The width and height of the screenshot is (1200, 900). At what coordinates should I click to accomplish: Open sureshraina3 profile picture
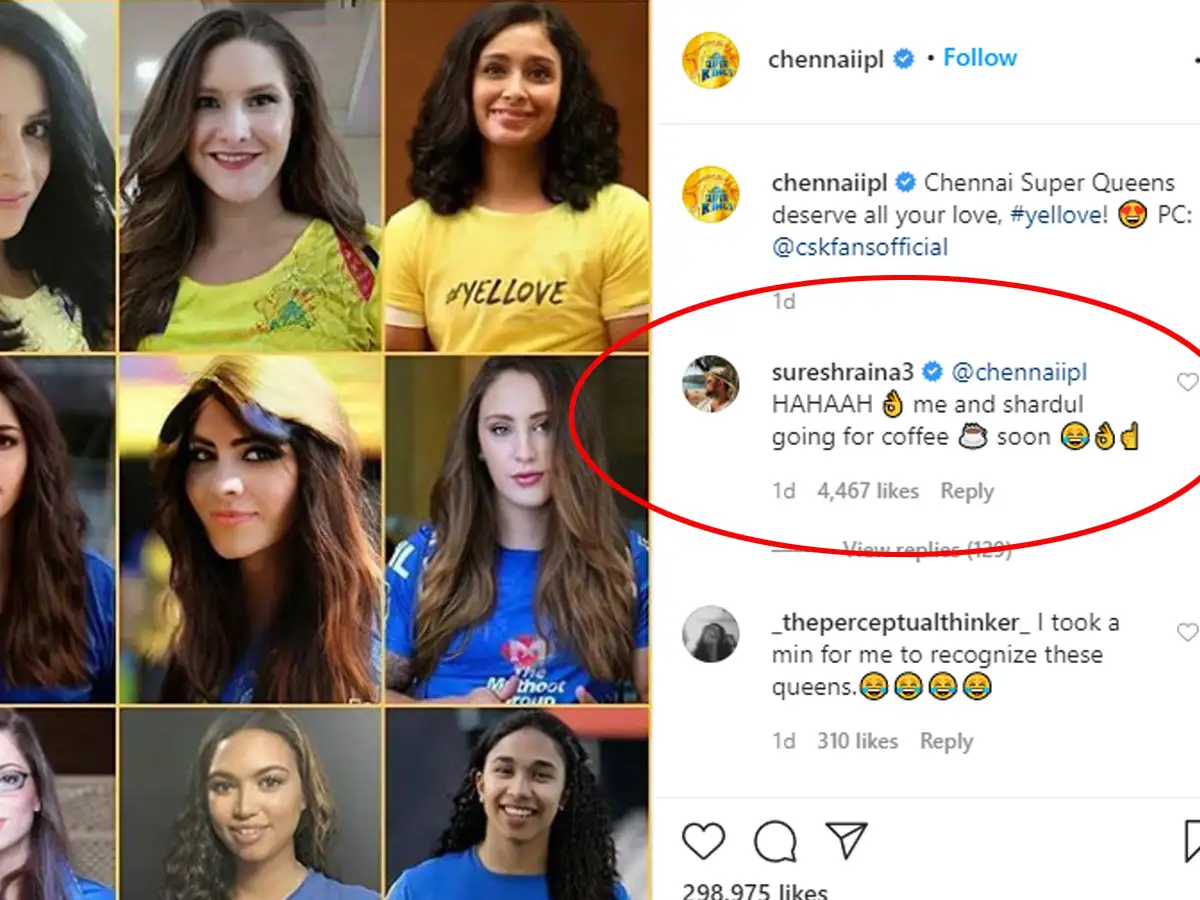710,383
